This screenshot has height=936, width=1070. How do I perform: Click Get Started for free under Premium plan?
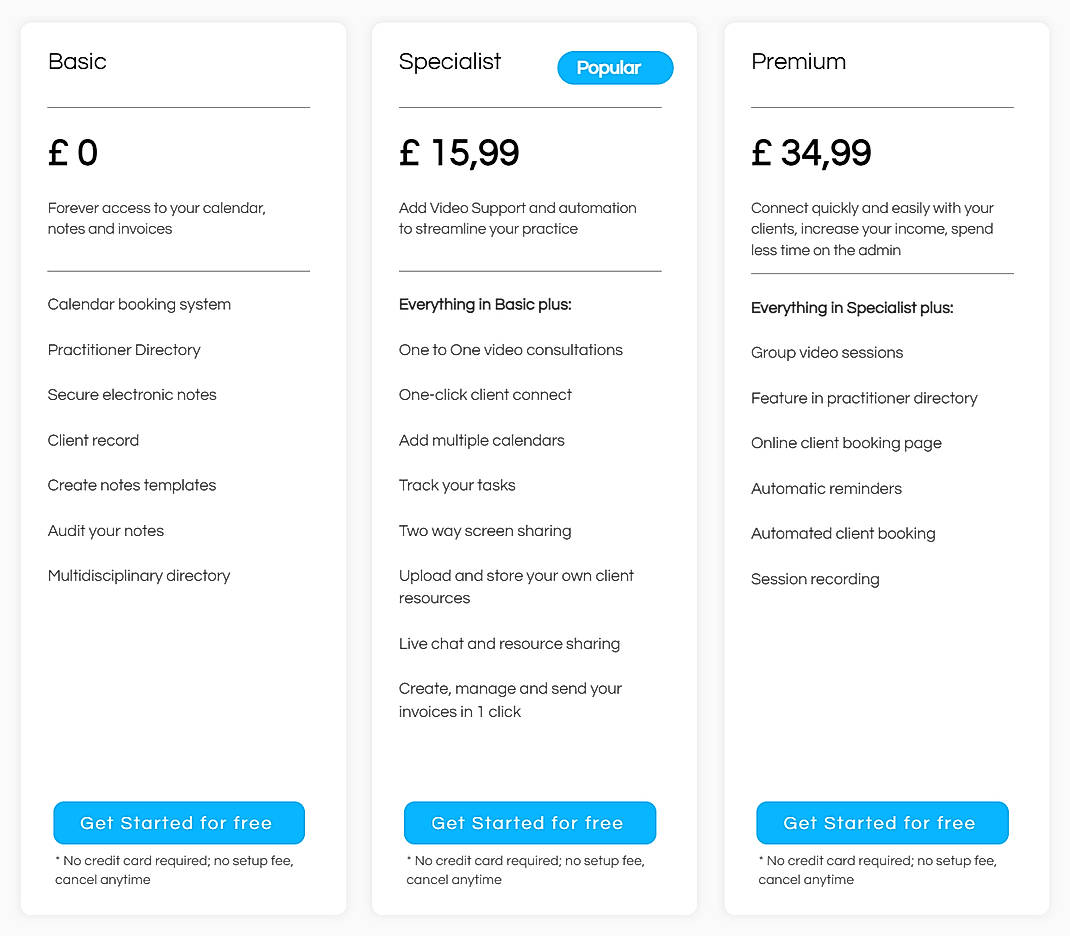tap(881, 823)
